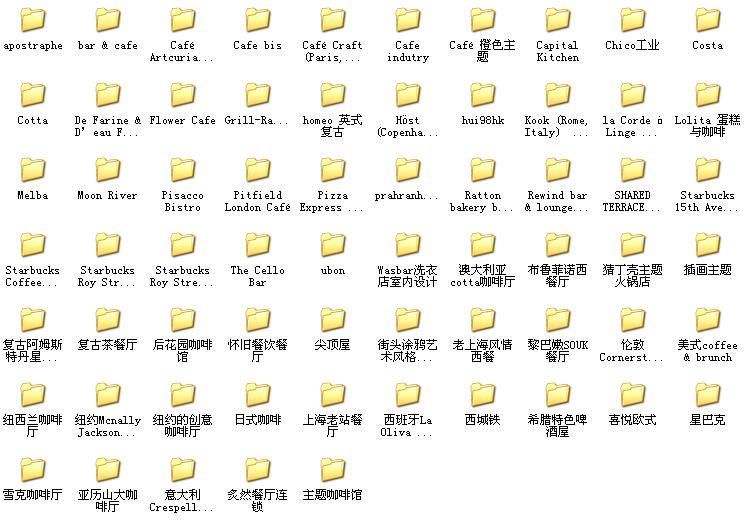Select the Pitfield London Café folder
Screen dimensions: 750x525
[x=258, y=170]
